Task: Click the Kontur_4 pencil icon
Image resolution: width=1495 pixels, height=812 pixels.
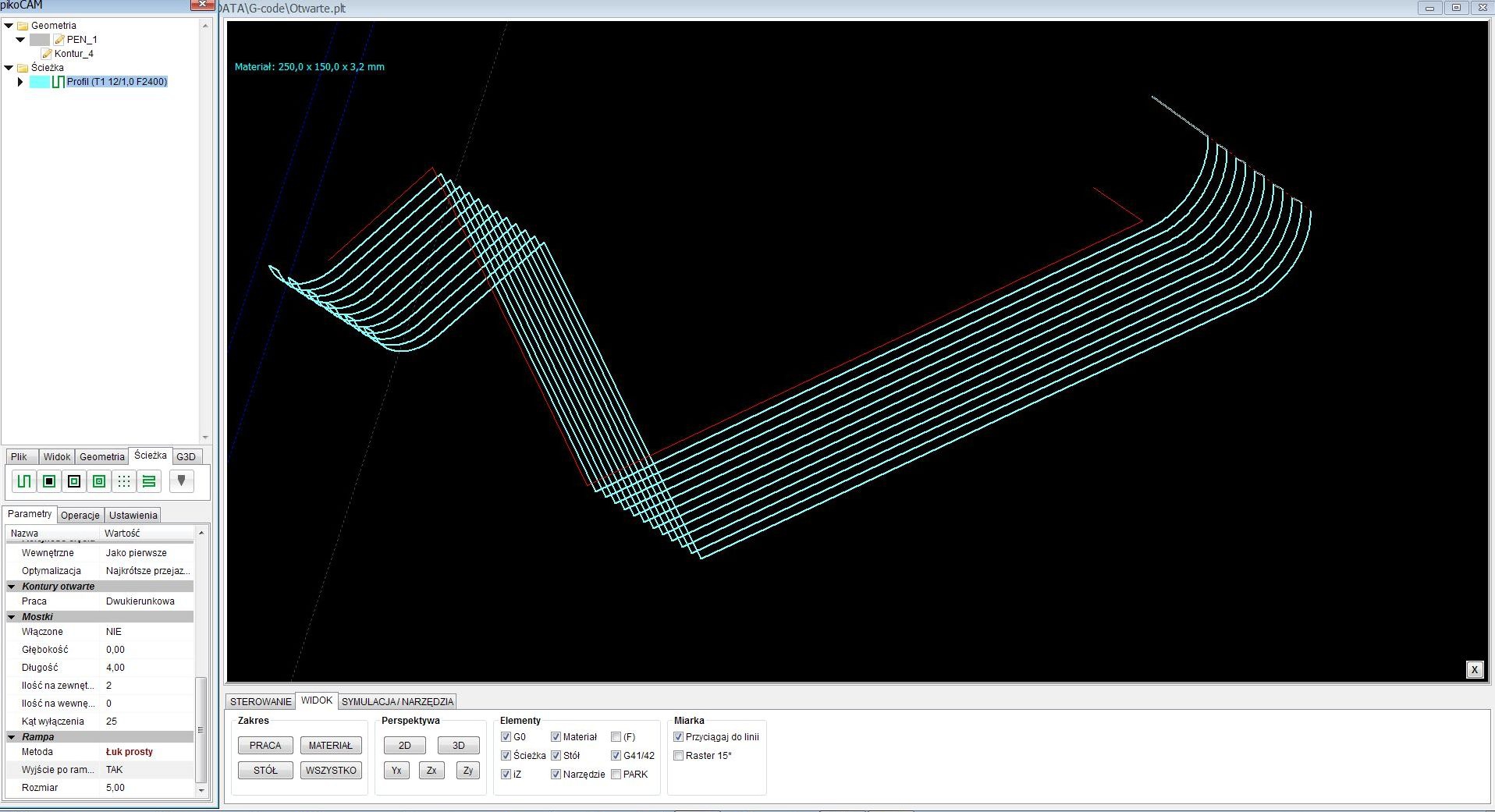Action: (46, 54)
